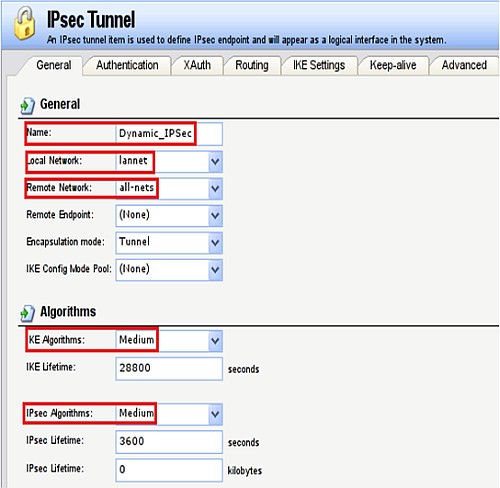Open the Keep-alive tab
This screenshot has height=488, width=500.
point(393,65)
